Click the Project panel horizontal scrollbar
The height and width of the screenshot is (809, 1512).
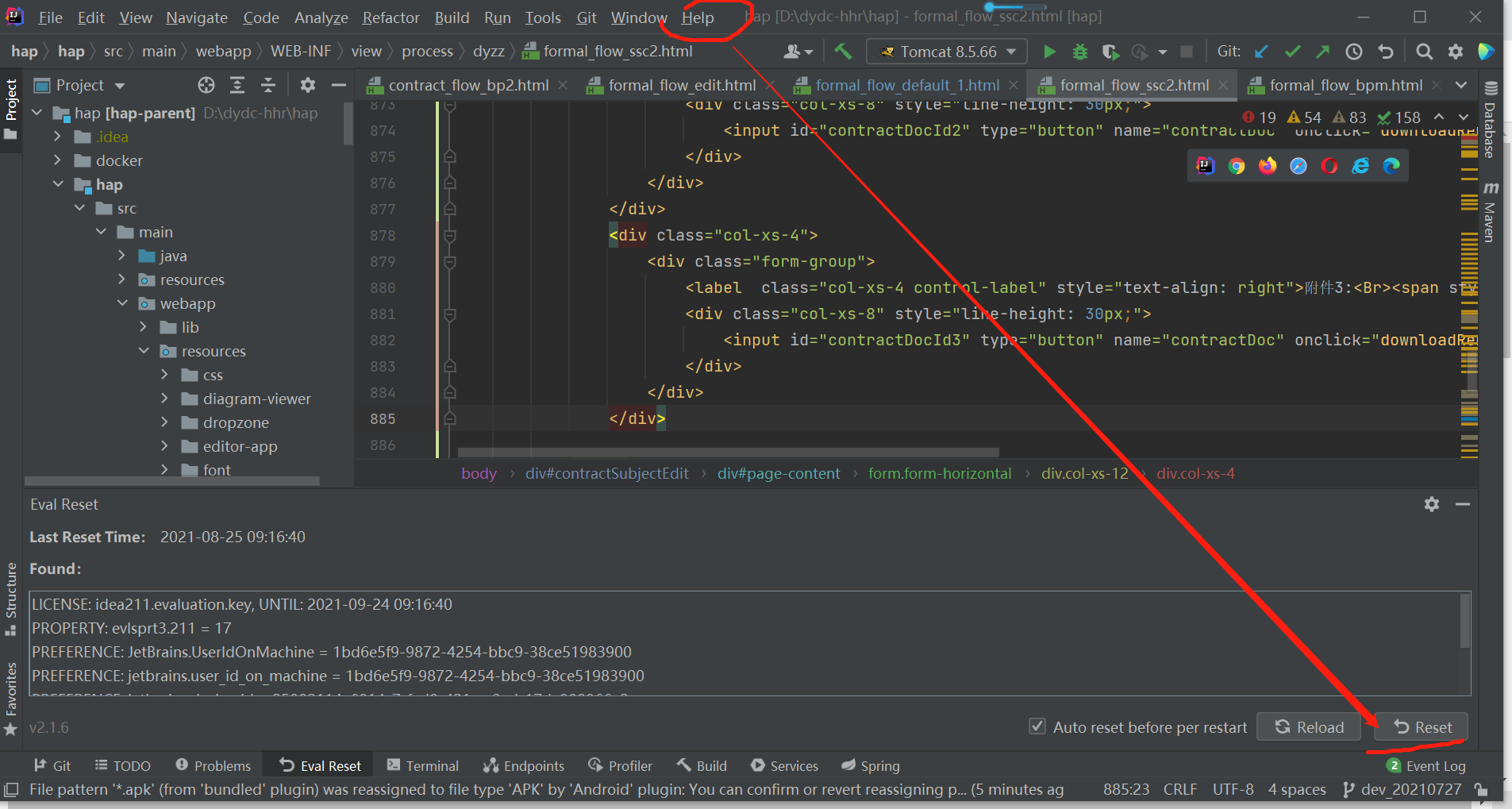tap(172, 480)
